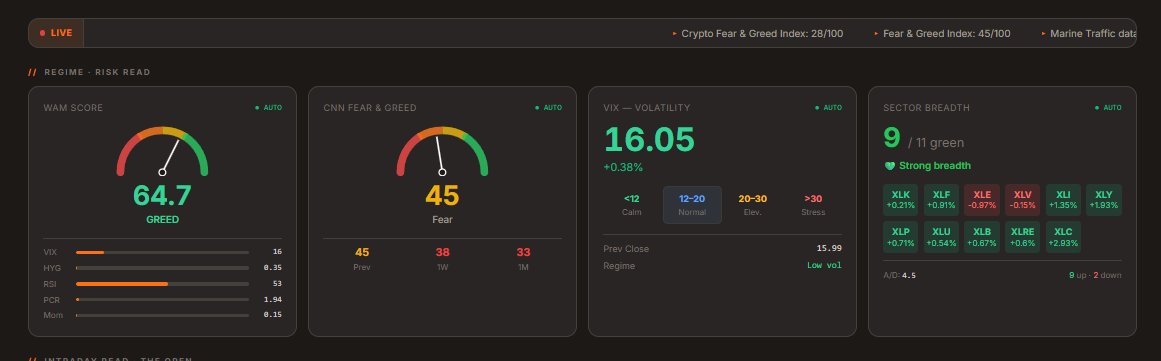Screen dimensions: 1161x361
Task: Click the HYG value 0.35
Action: pyautogui.click(x=272, y=268)
